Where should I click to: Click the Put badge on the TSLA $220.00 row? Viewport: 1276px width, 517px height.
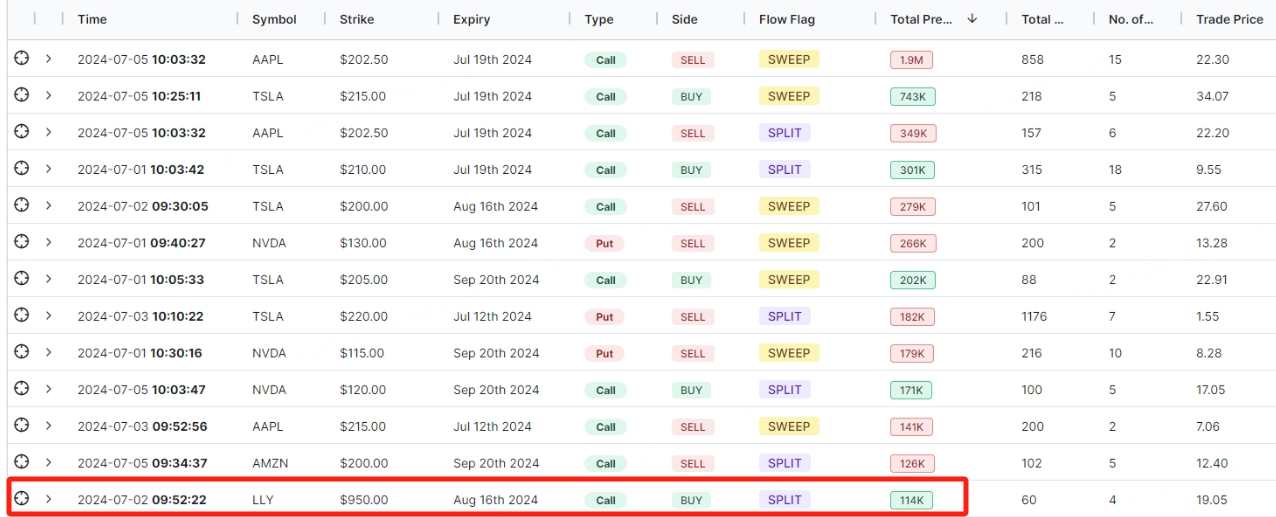coord(604,316)
